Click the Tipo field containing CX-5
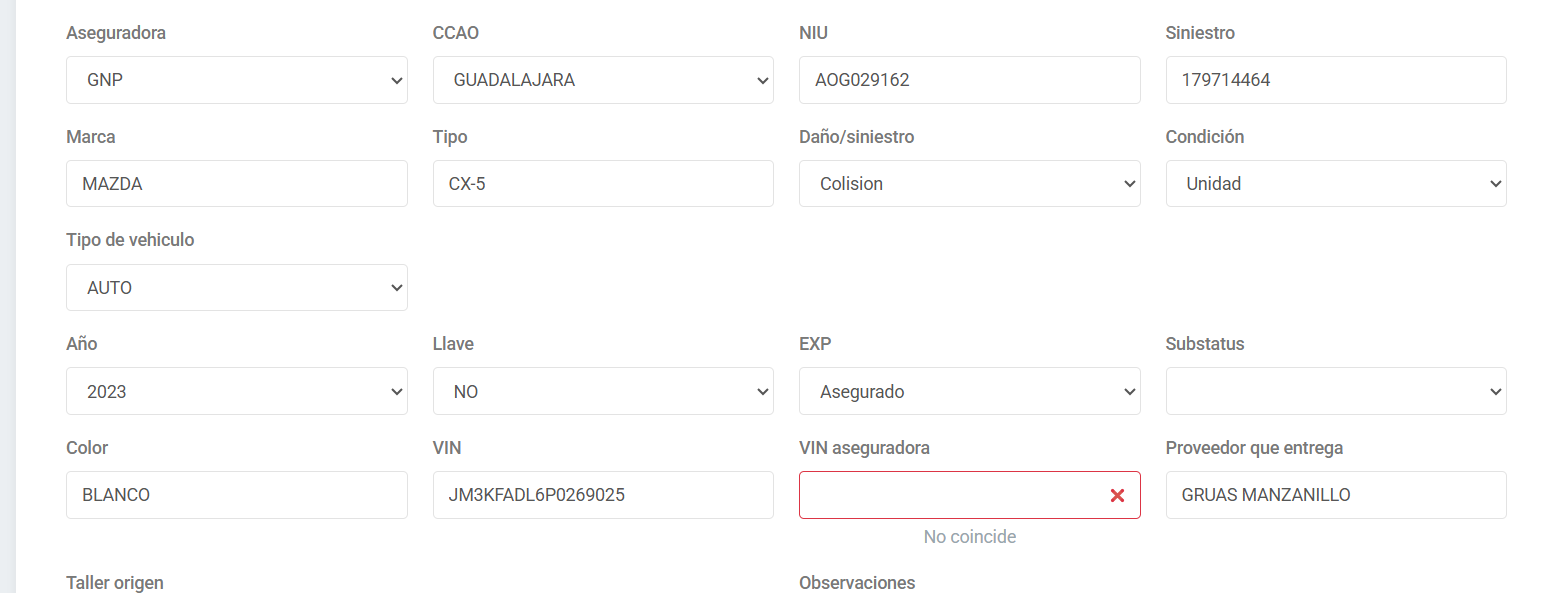1551x593 pixels. pyautogui.click(x=603, y=184)
